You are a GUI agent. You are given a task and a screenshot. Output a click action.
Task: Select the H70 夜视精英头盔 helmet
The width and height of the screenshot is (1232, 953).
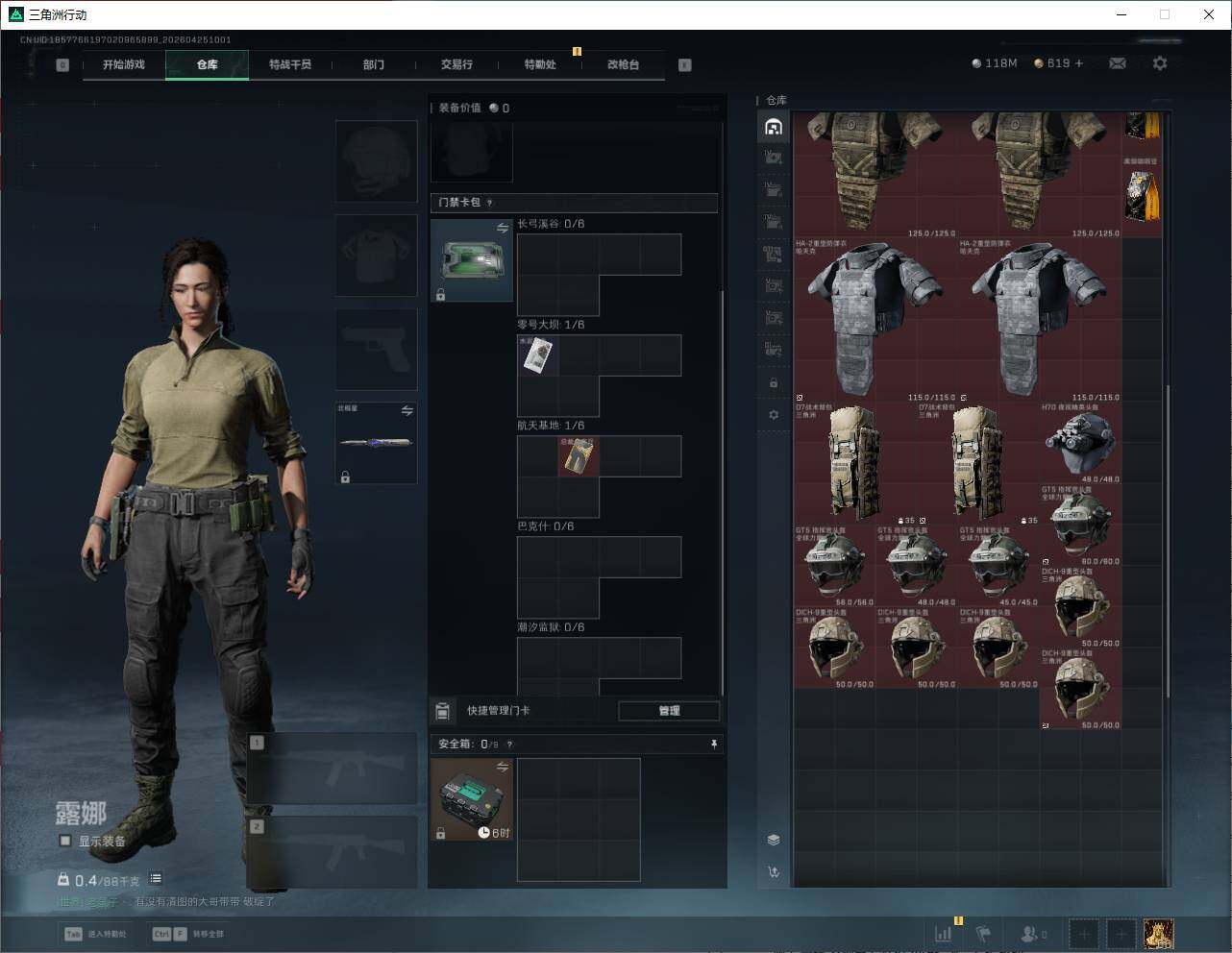(1081, 443)
